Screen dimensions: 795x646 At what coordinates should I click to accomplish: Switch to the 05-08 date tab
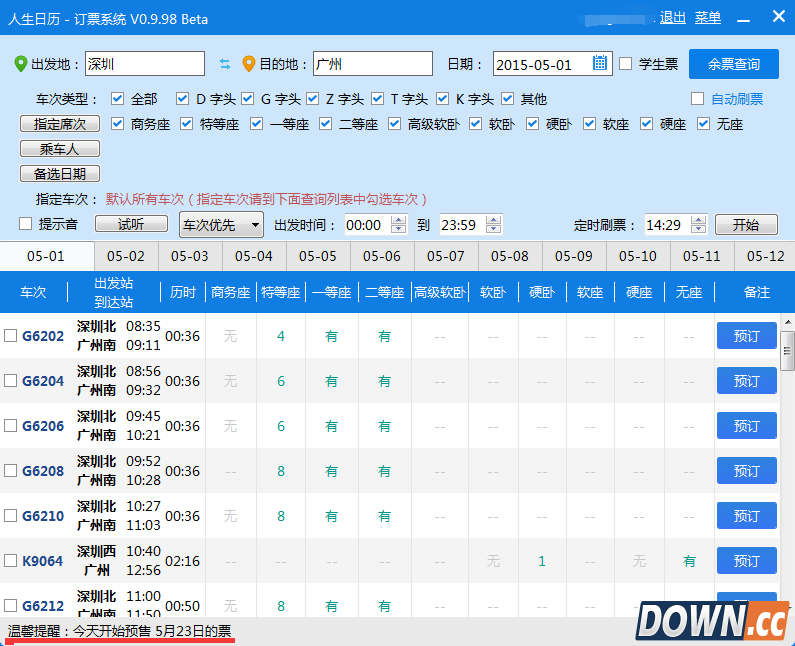tap(510, 256)
